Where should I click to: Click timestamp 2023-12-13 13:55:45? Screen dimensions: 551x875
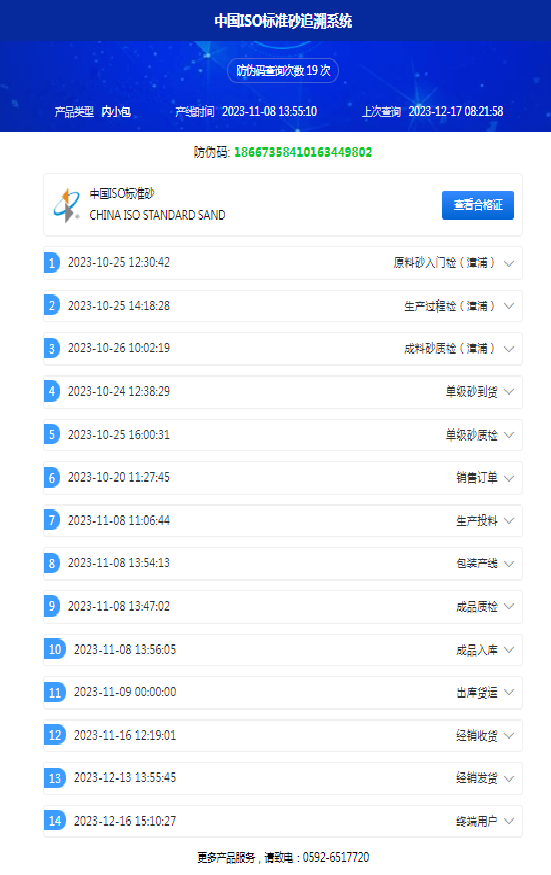click(x=125, y=778)
